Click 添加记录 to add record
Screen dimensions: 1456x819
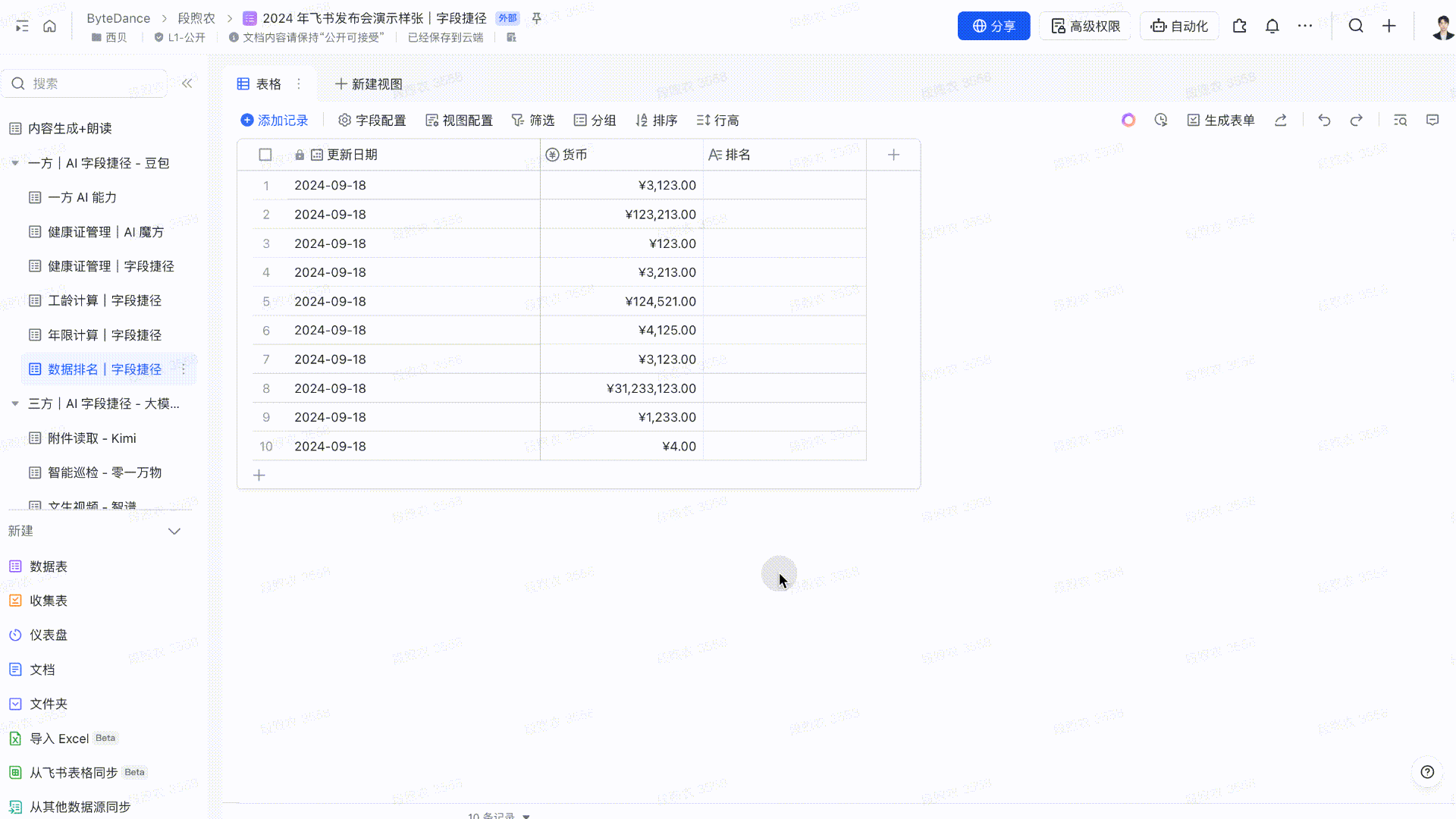pyautogui.click(x=275, y=120)
